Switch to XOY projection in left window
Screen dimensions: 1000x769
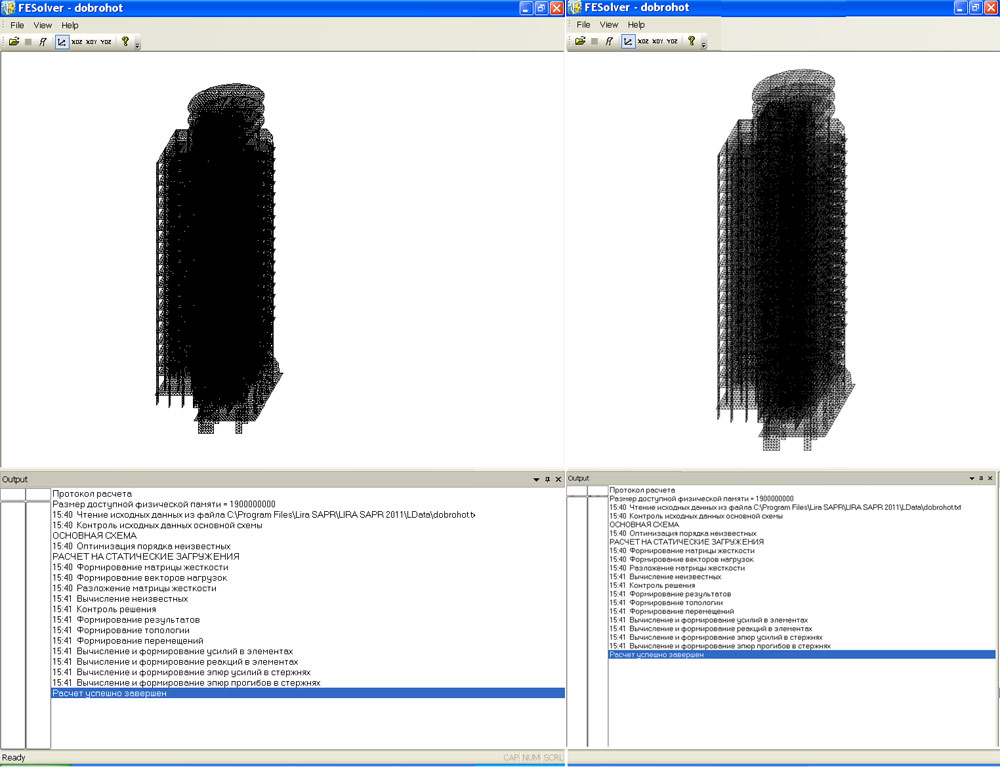click(92, 42)
